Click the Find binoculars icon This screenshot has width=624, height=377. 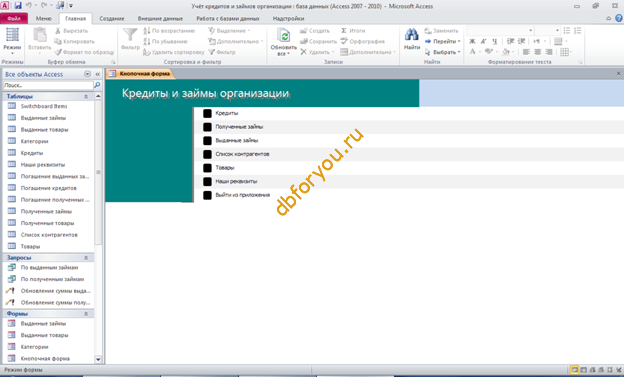(411, 35)
